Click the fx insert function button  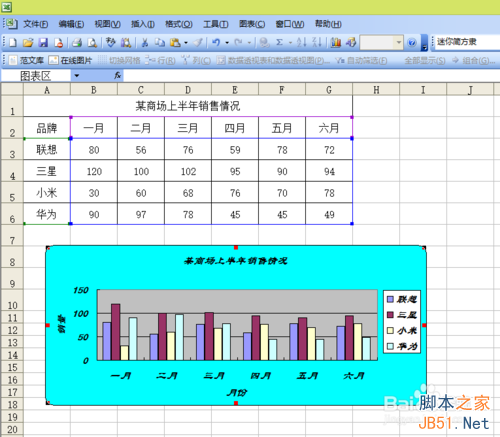click(x=117, y=76)
